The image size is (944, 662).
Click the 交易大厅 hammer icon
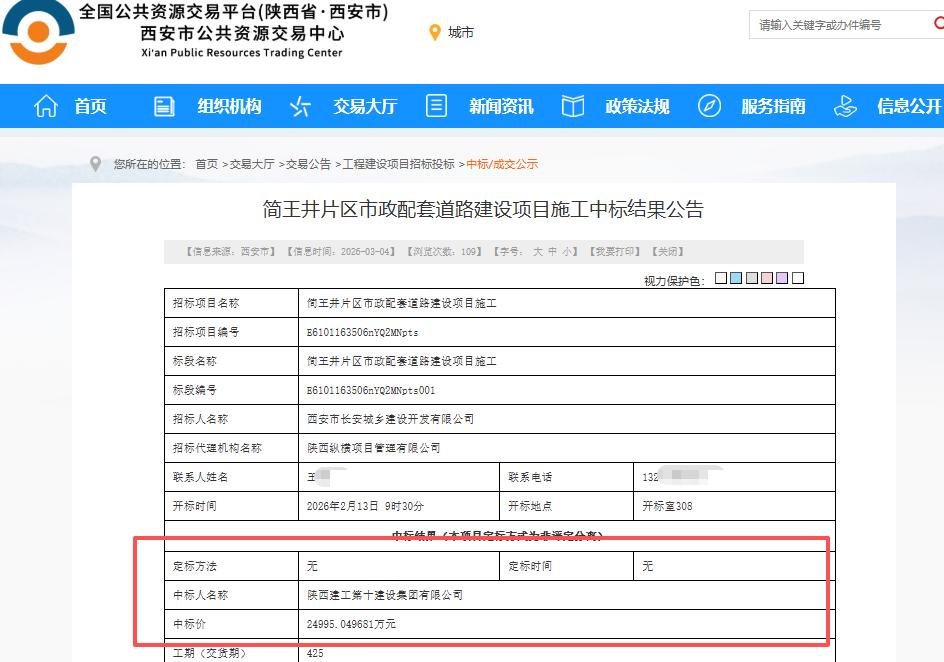tap(299, 105)
